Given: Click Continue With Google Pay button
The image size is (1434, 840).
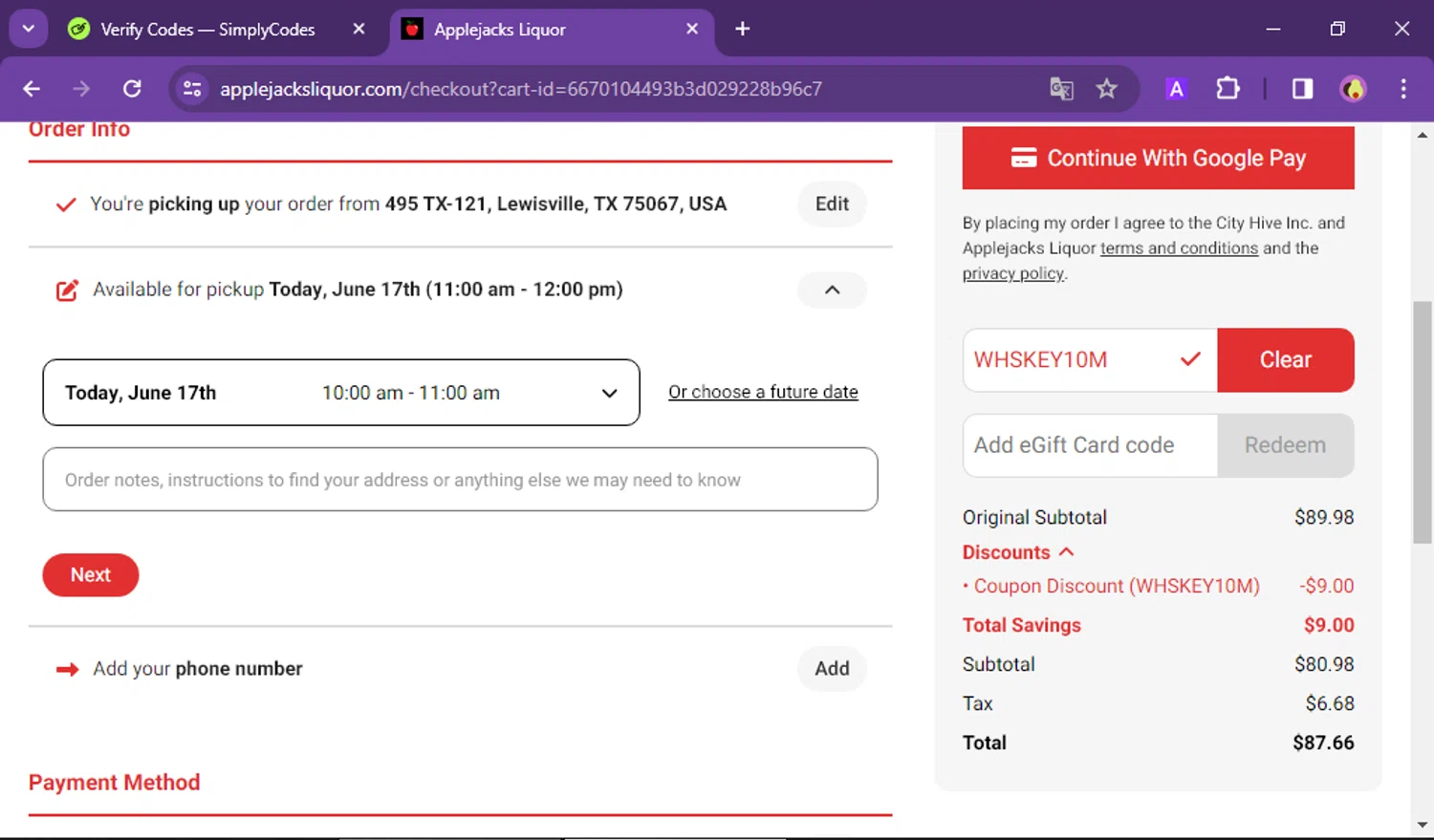Looking at the screenshot, I should coord(1158,158).
